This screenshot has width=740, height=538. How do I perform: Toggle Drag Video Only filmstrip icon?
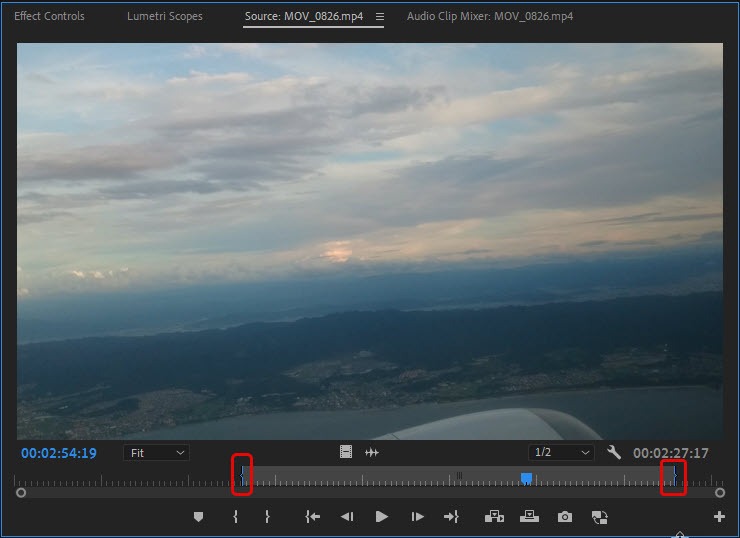[x=346, y=453]
